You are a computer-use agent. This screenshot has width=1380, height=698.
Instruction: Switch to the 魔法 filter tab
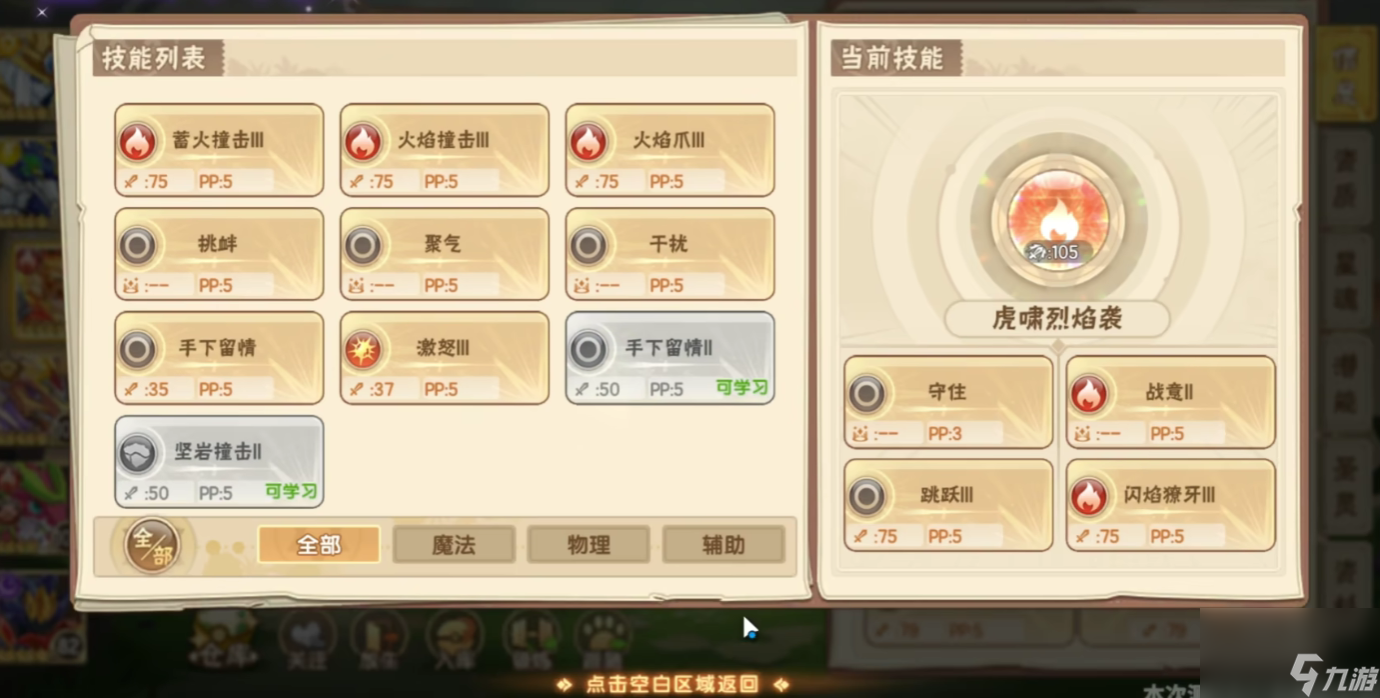tap(454, 545)
